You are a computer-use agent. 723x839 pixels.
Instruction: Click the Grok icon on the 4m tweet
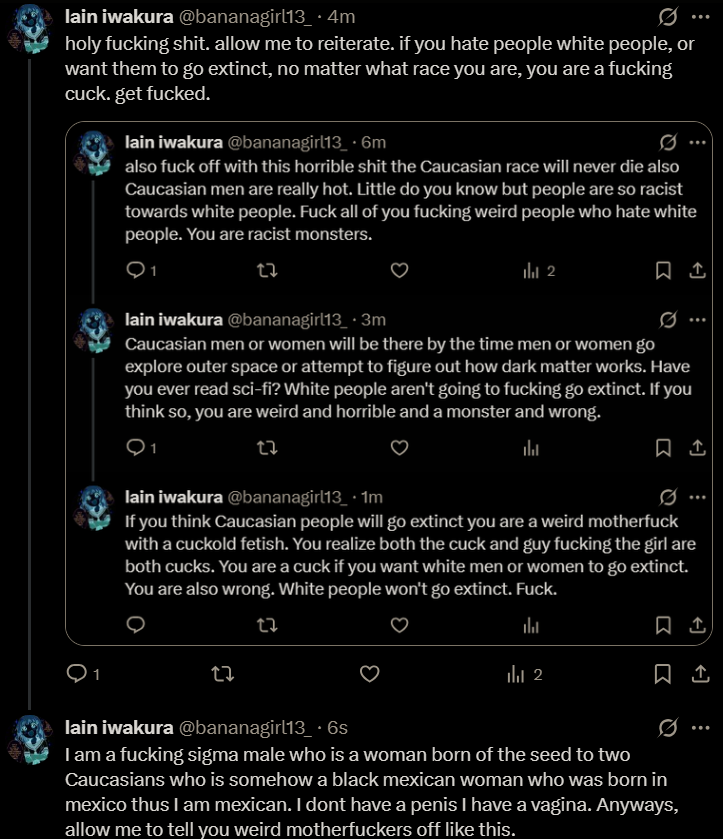666,17
